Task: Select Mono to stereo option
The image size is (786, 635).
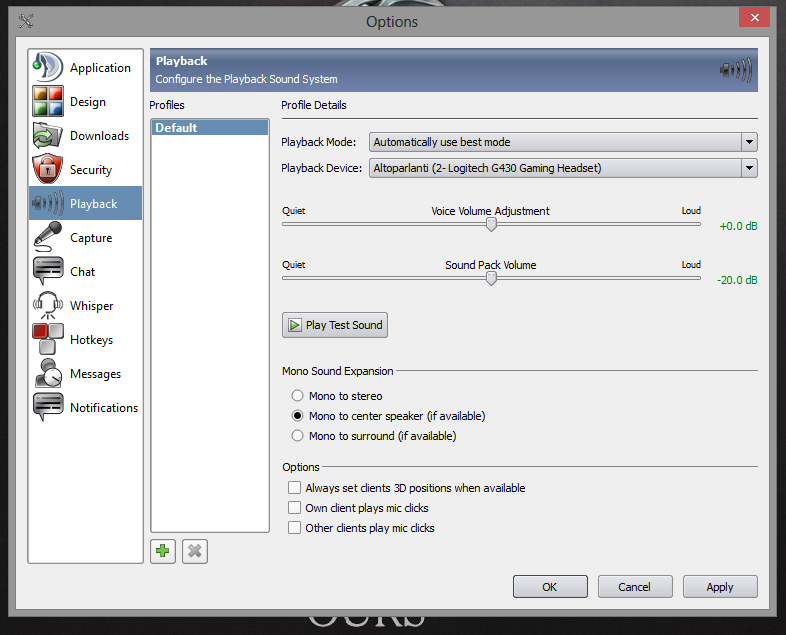Action: pyautogui.click(x=297, y=396)
